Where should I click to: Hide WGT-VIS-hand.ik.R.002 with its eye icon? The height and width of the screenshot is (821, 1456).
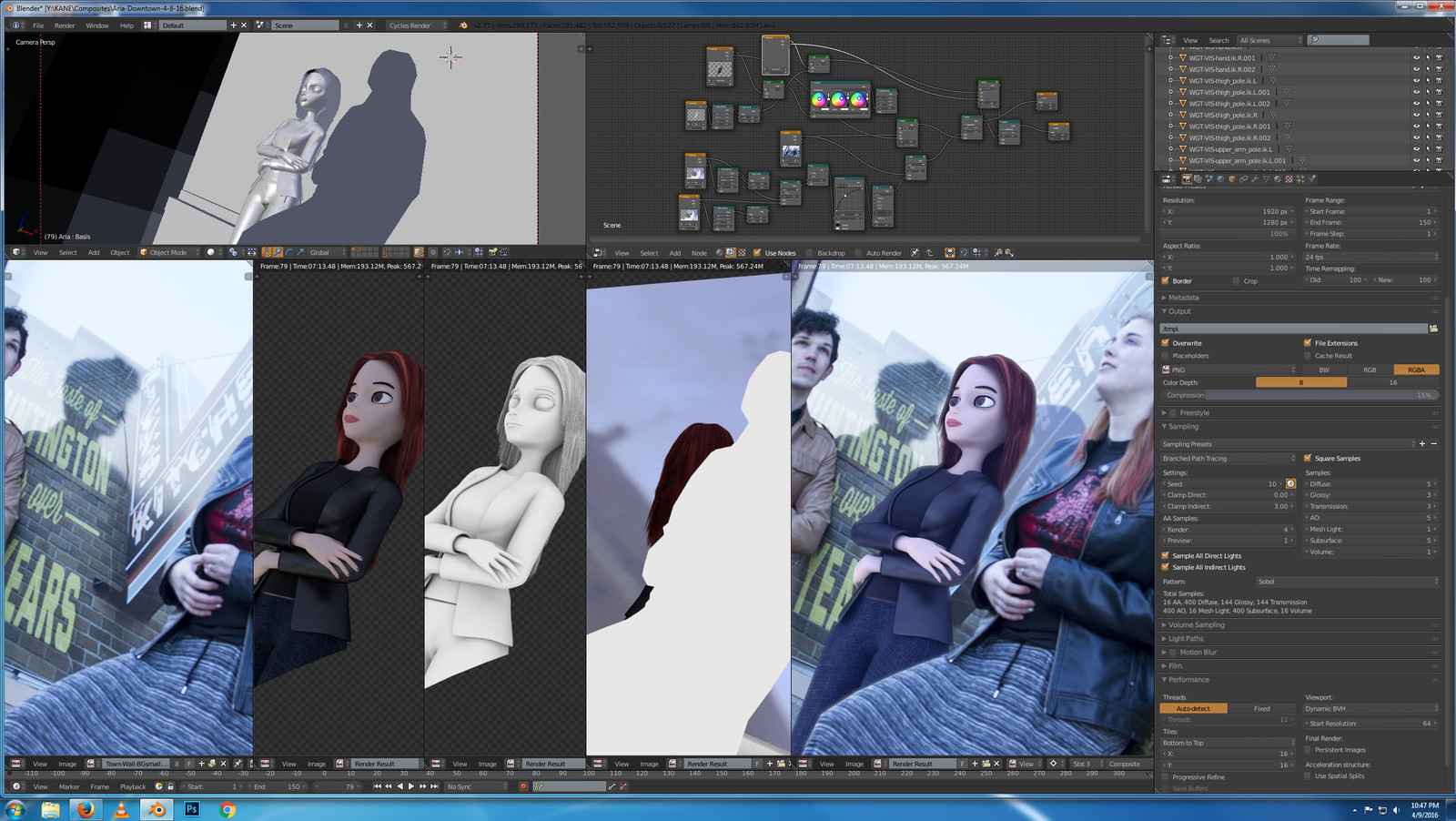click(x=1416, y=69)
